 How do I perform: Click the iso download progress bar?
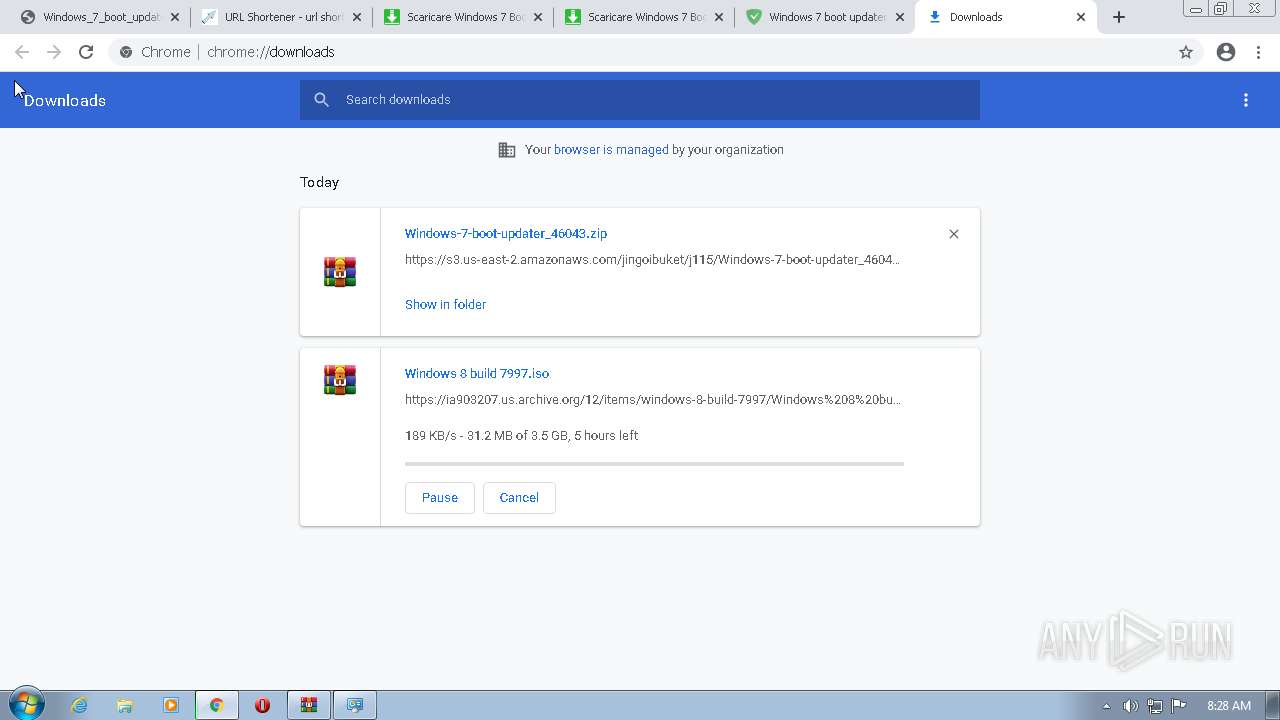click(x=654, y=464)
